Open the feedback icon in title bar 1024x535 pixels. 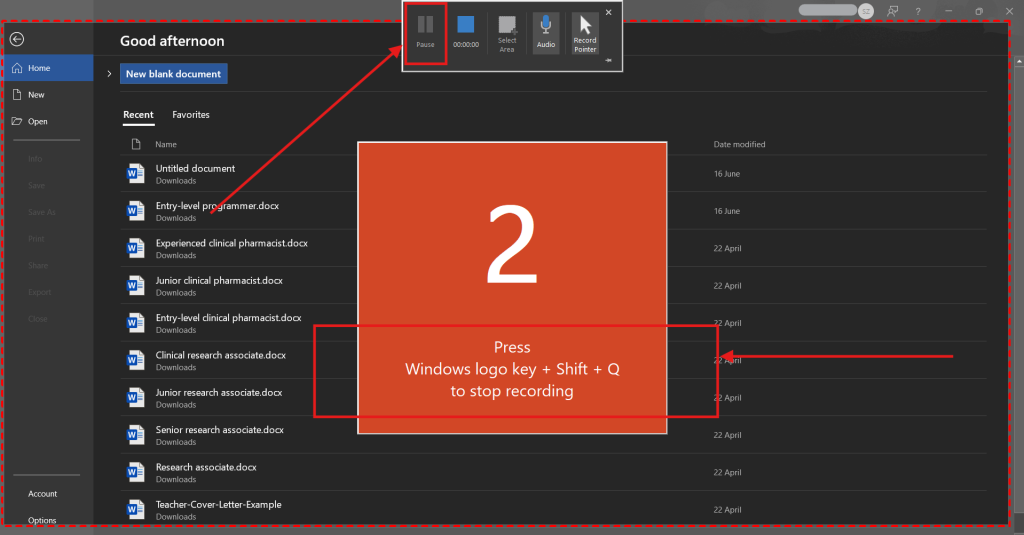click(892, 11)
